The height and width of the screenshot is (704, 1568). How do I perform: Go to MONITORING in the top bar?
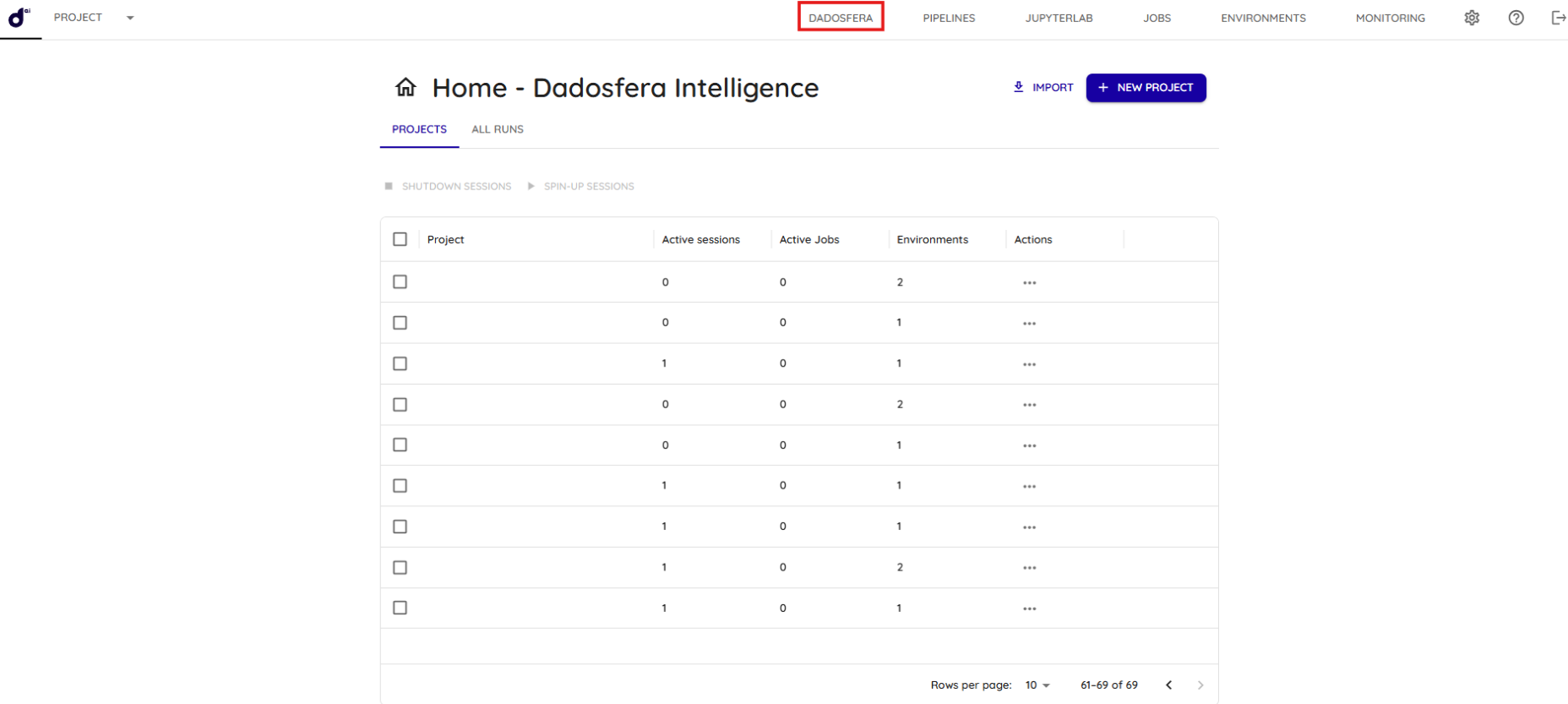tap(1390, 18)
